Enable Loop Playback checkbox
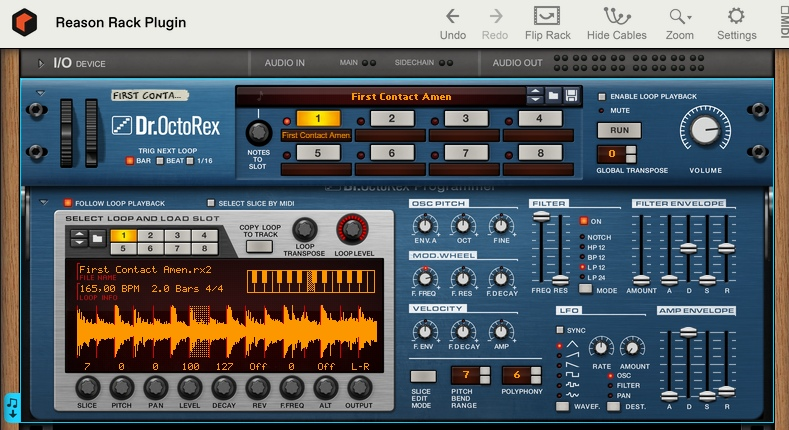Viewport: 789px width, 430px height. coord(601,97)
